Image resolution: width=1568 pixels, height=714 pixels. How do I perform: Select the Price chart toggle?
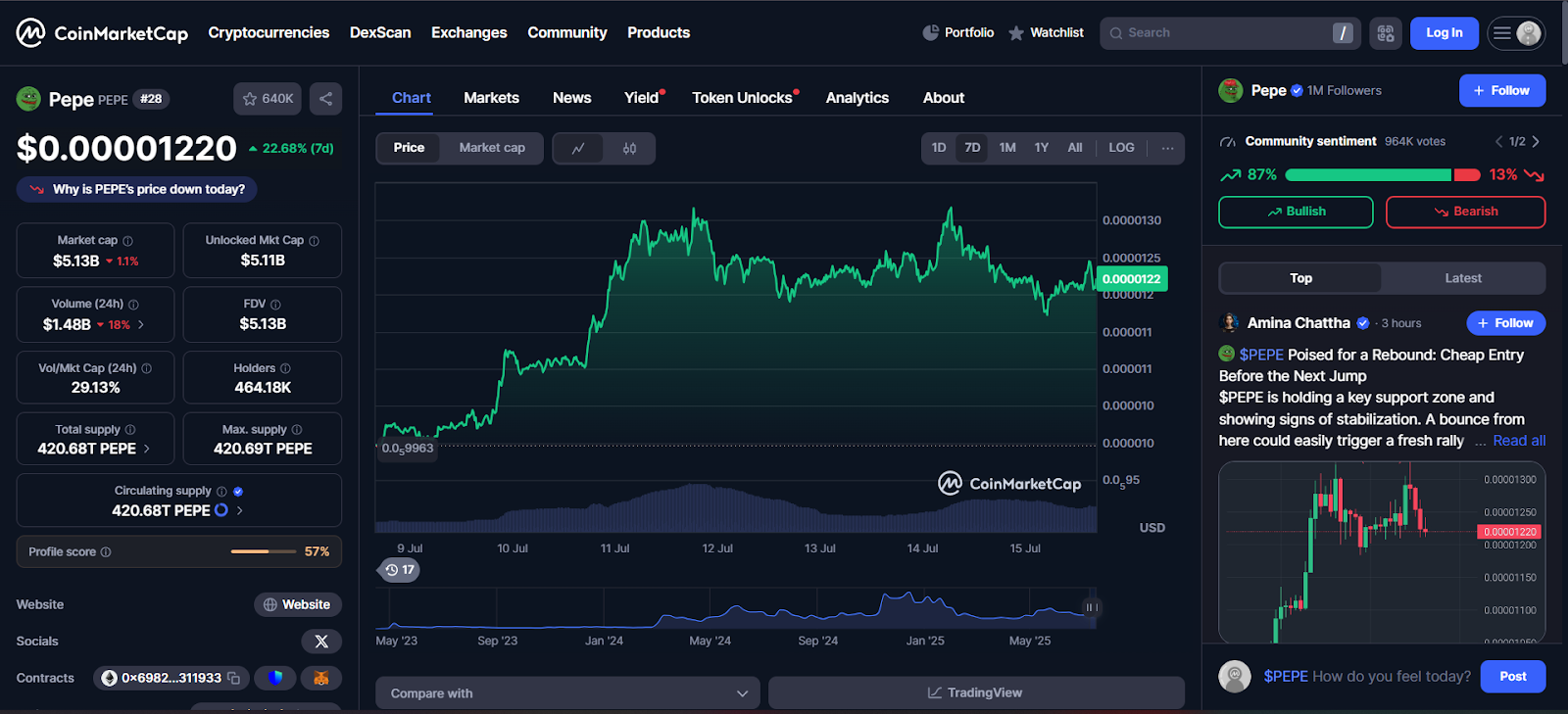coord(410,148)
